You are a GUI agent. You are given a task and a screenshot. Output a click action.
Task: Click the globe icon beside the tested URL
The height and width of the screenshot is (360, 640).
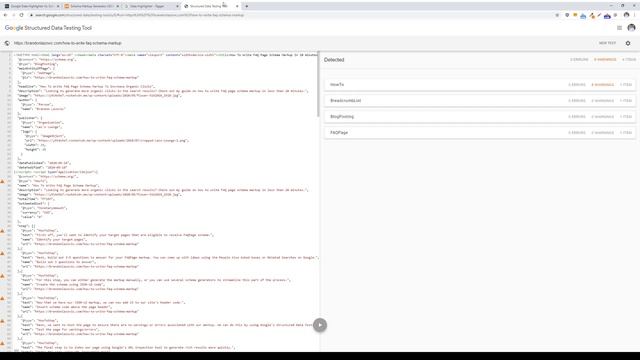(7, 43)
